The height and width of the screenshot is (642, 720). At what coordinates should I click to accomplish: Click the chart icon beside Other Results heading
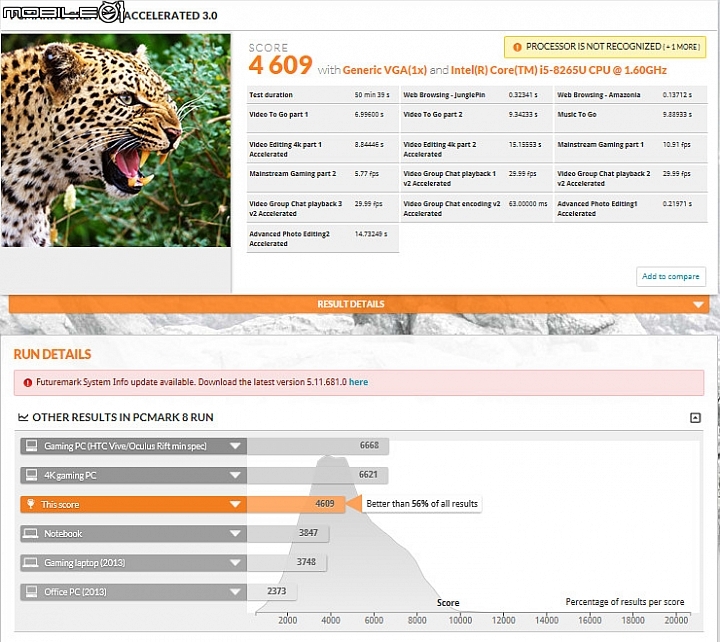pyautogui.click(x=23, y=417)
